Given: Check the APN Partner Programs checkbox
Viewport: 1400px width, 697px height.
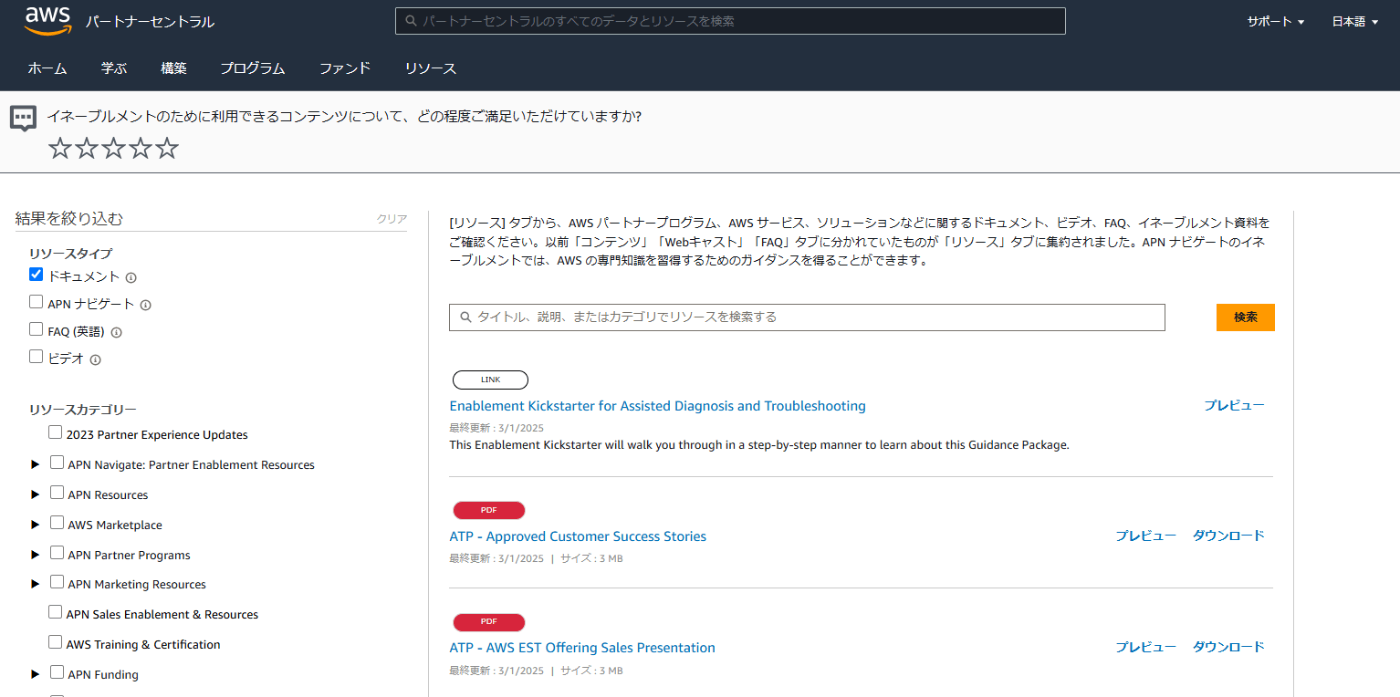Looking at the screenshot, I should (57, 553).
